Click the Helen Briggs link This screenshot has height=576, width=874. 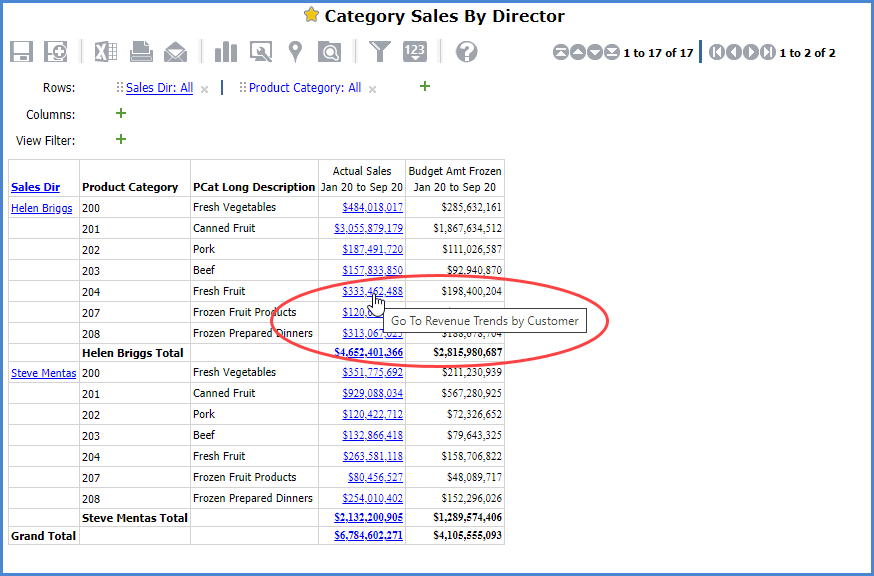point(42,208)
